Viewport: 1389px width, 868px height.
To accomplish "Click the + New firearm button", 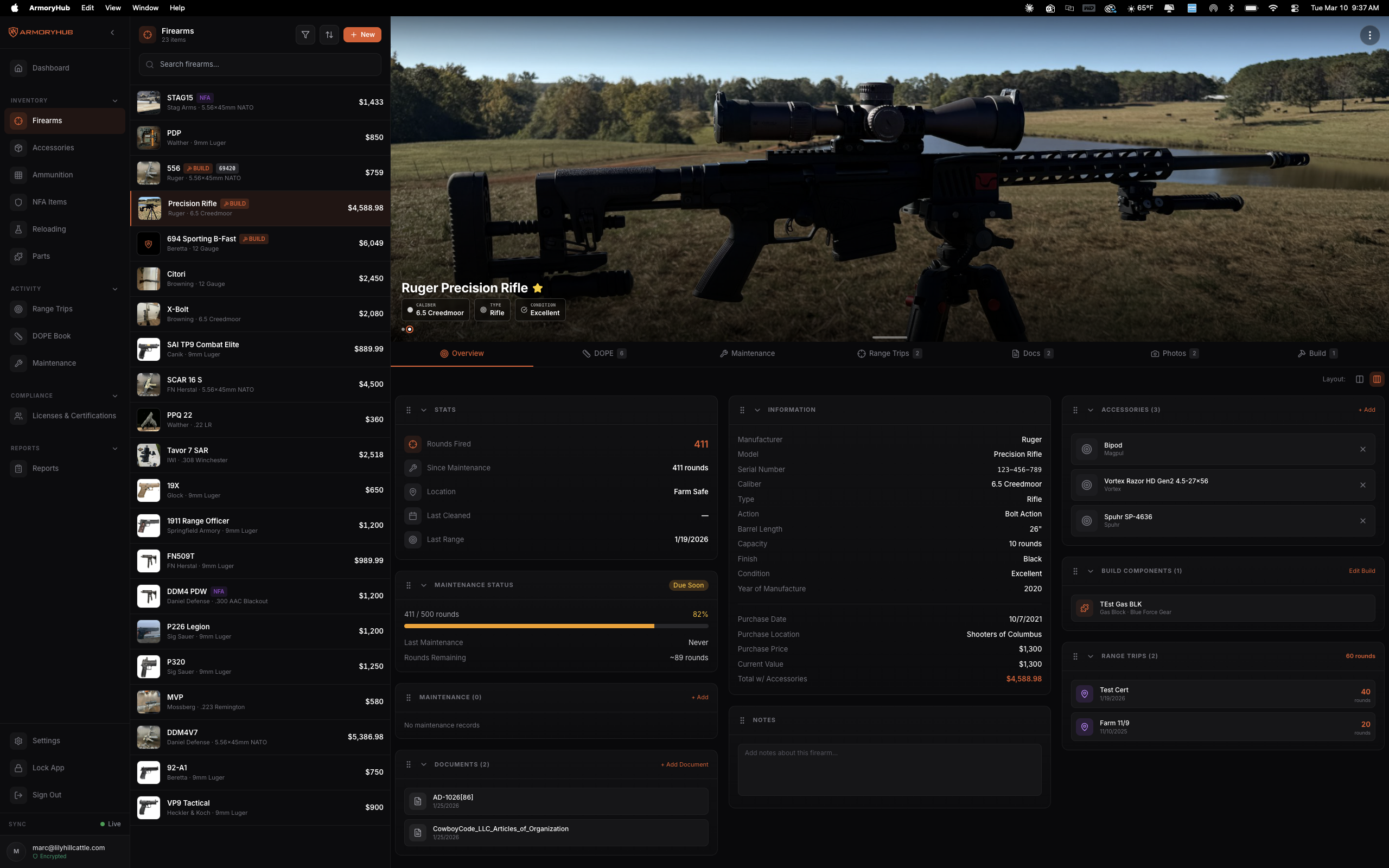I will click(x=362, y=34).
